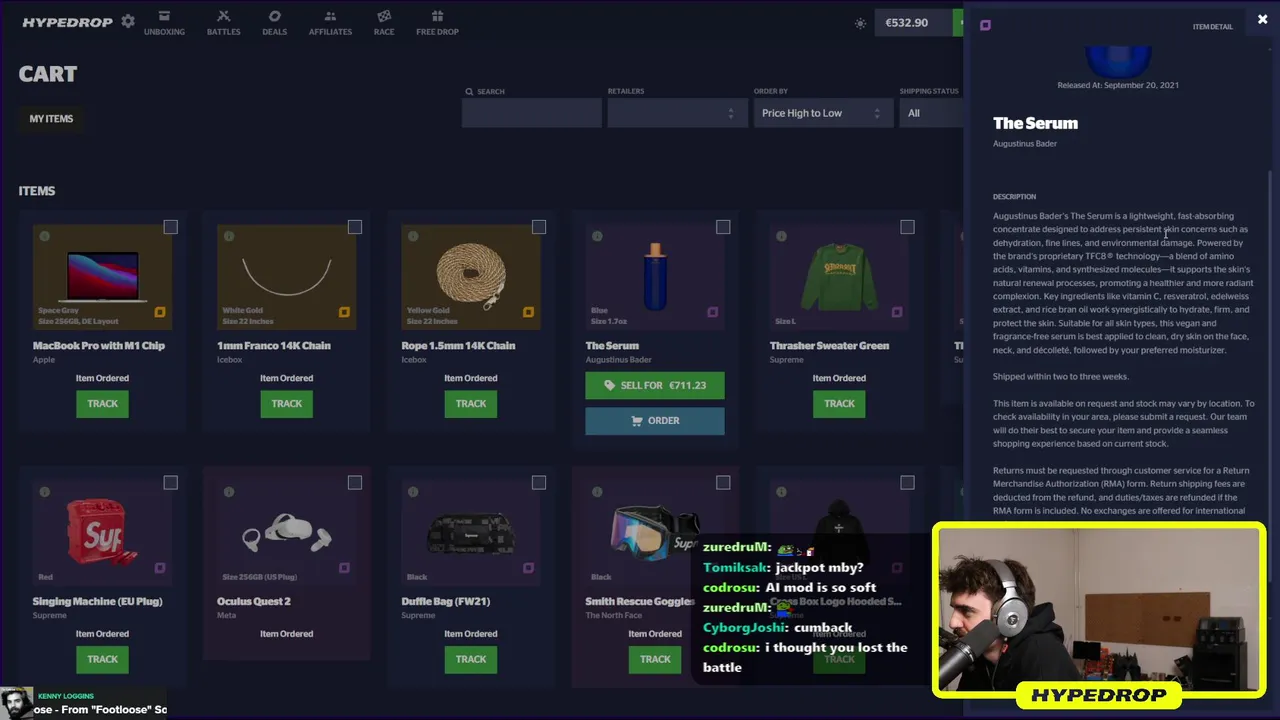Focus the item search field
Viewport: 1280px width, 720px height.
tap(531, 113)
